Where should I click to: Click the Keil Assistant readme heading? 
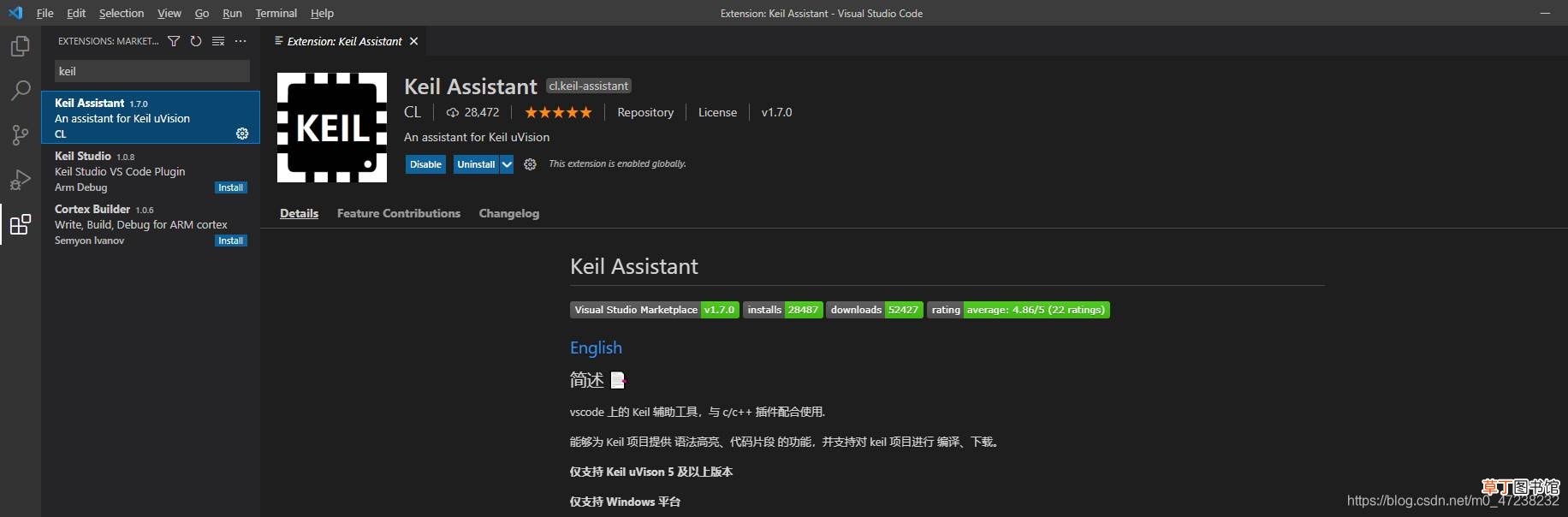[634, 266]
